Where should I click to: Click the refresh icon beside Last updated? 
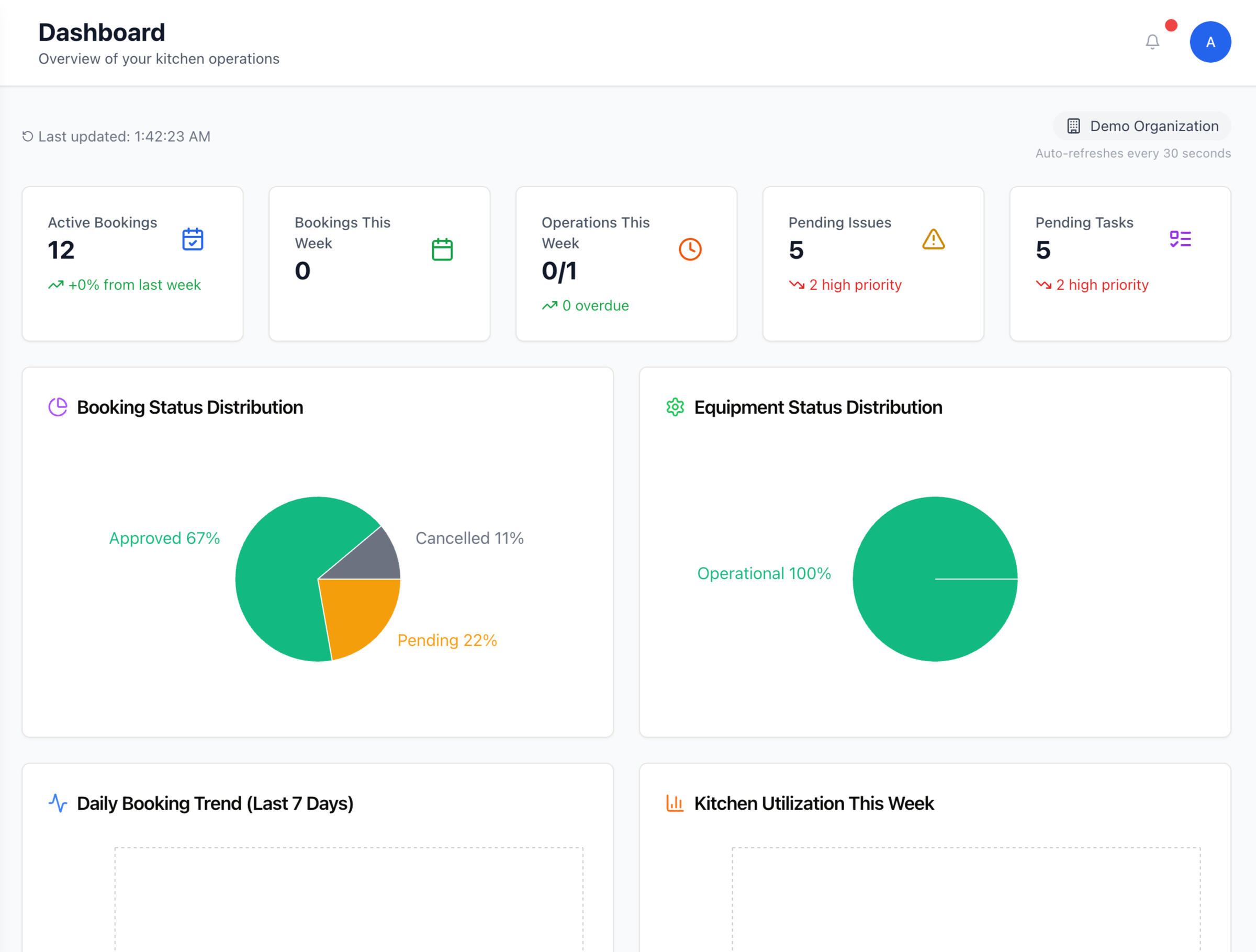[x=27, y=136]
